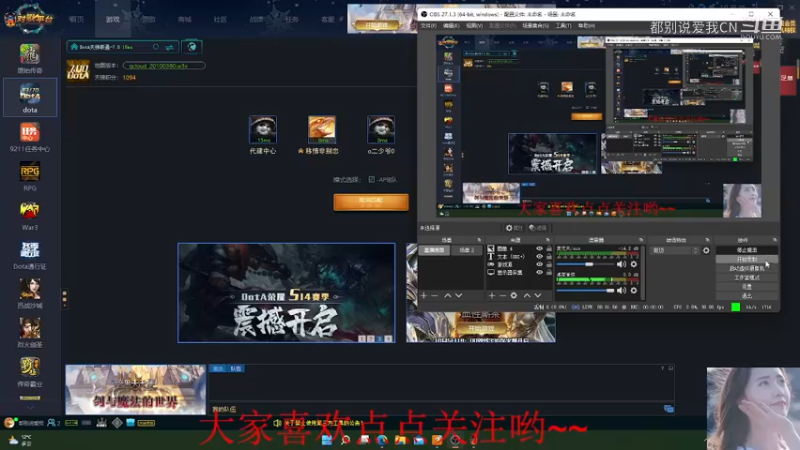
Task: Open source properties gear below OBS sources list
Action: (x=514, y=295)
